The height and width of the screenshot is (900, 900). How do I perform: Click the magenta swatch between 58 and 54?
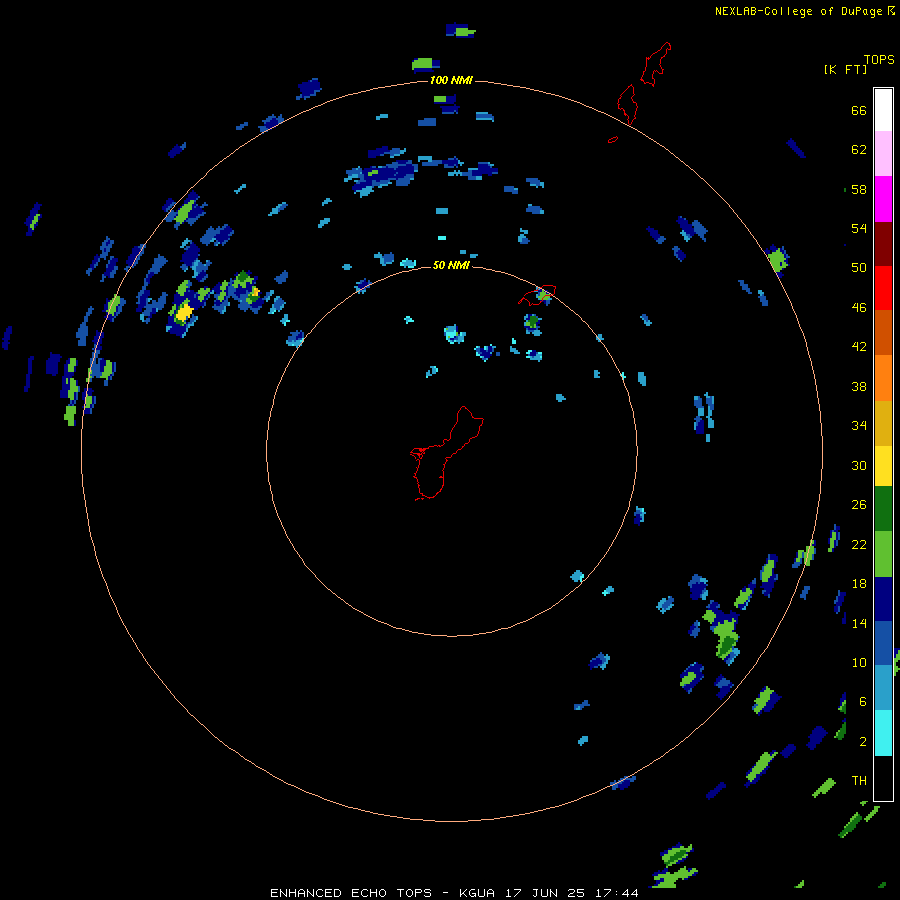(883, 198)
